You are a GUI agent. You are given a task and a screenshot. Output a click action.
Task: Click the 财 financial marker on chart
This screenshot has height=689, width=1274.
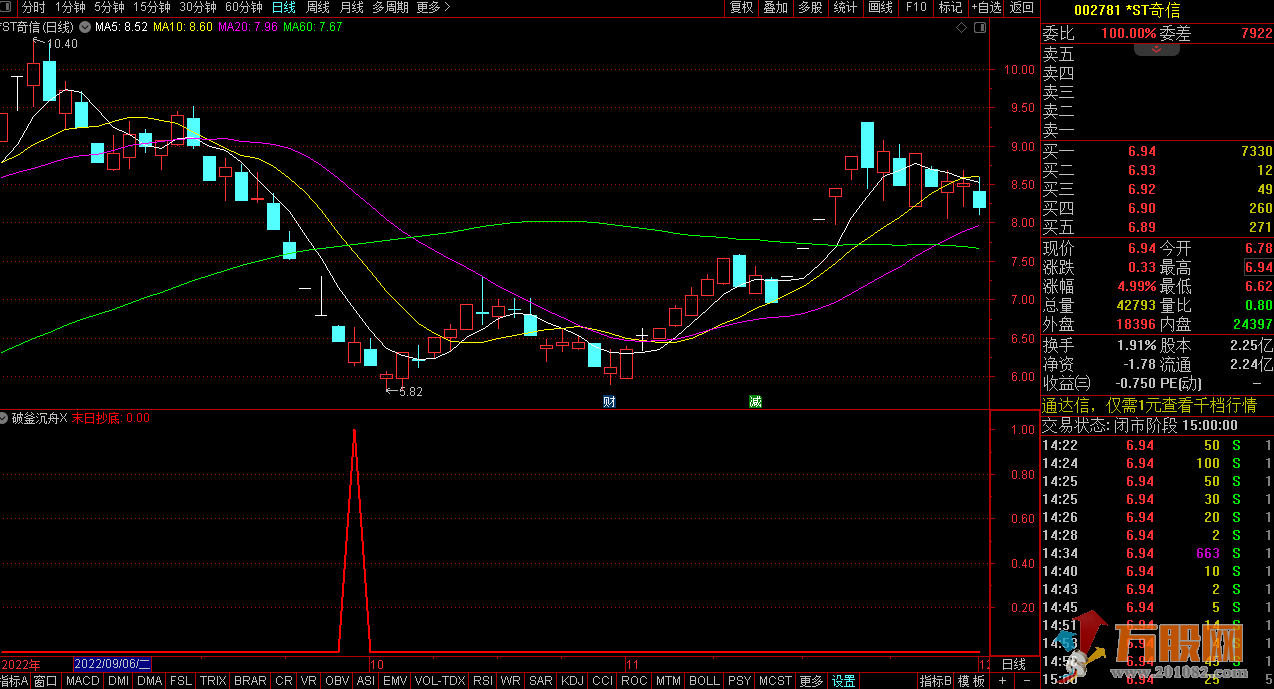point(609,401)
